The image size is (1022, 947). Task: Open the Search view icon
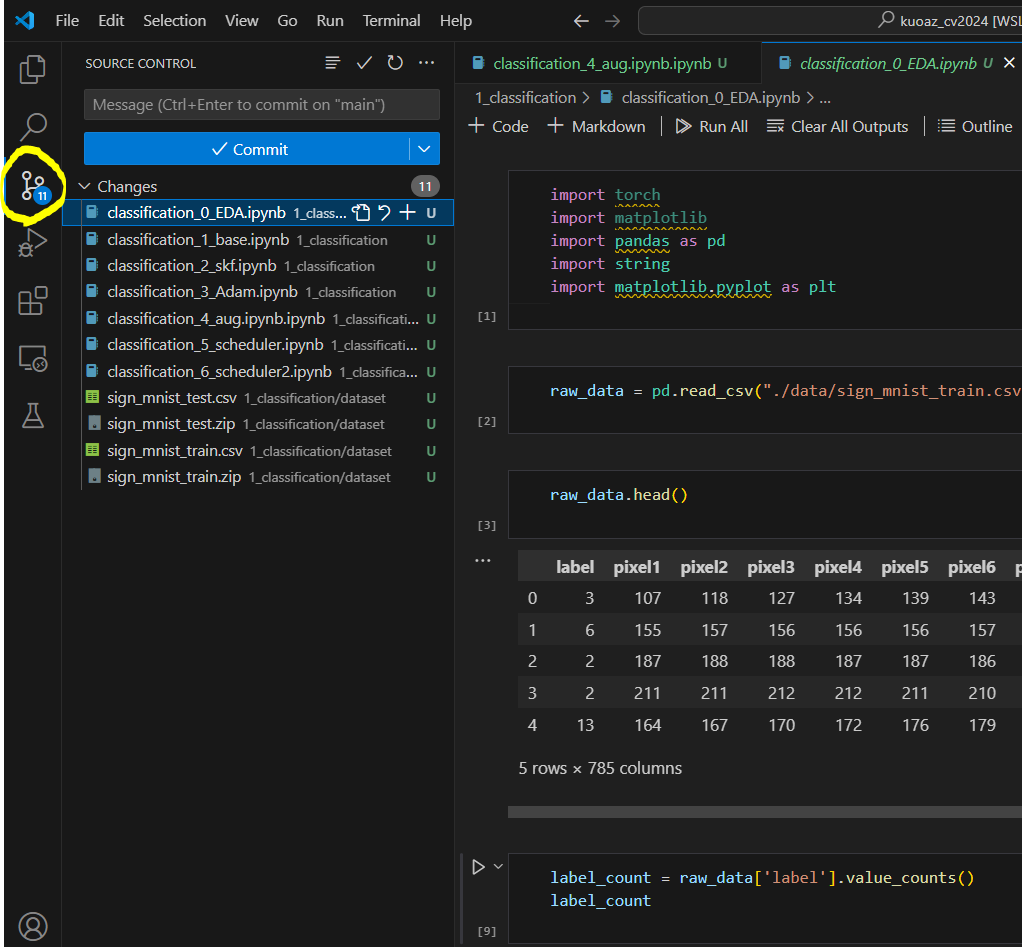(x=33, y=127)
